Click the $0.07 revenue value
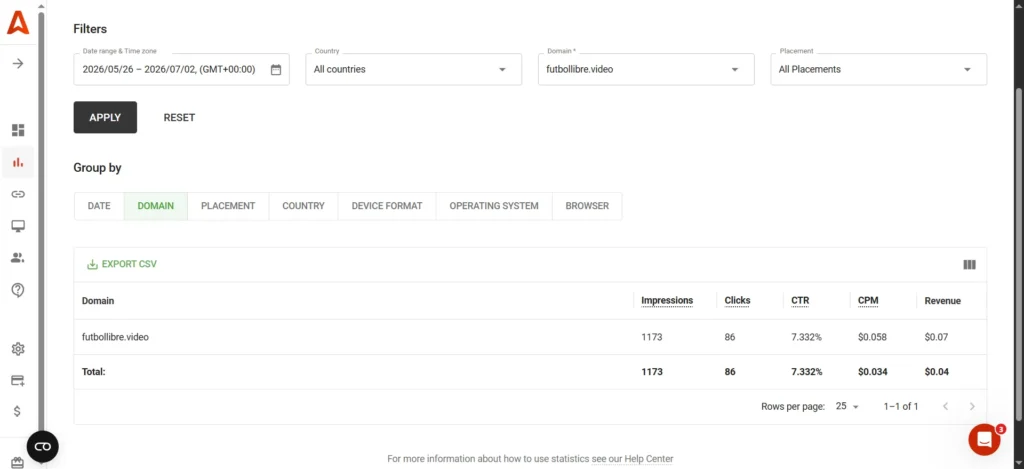This screenshot has height=469, width=1024. point(936,338)
